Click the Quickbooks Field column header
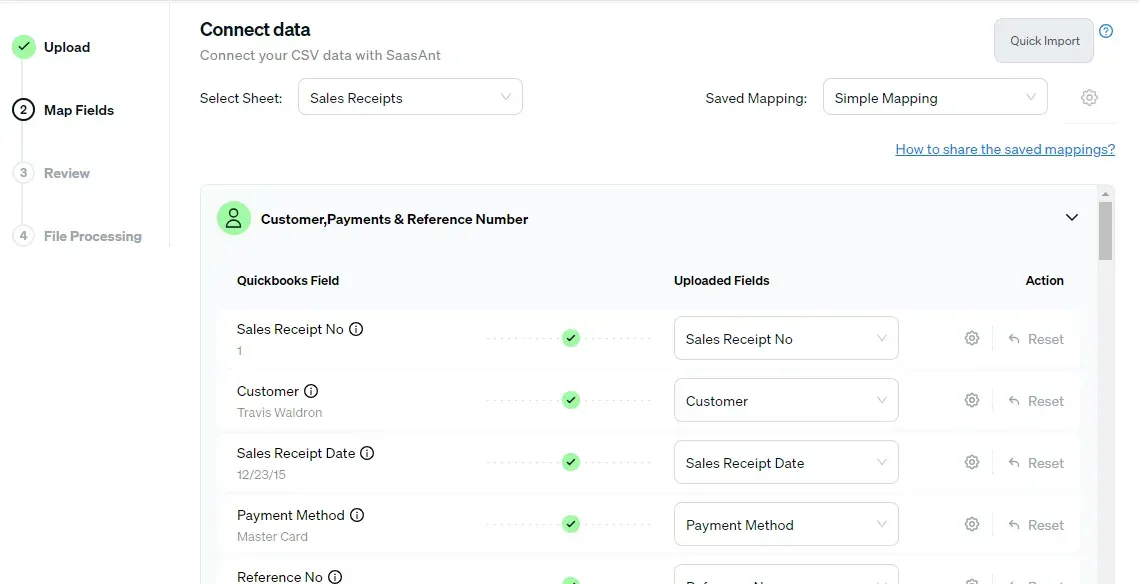This screenshot has height=584, width=1139. (x=288, y=280)
